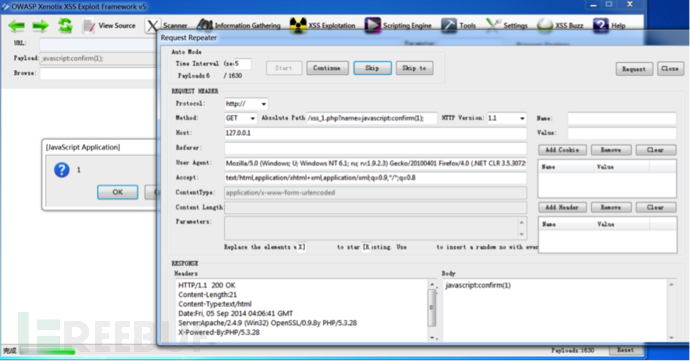Screen dimensions: 690x361
Task: Open the Settings menu
Action: [x=506, y=26]
